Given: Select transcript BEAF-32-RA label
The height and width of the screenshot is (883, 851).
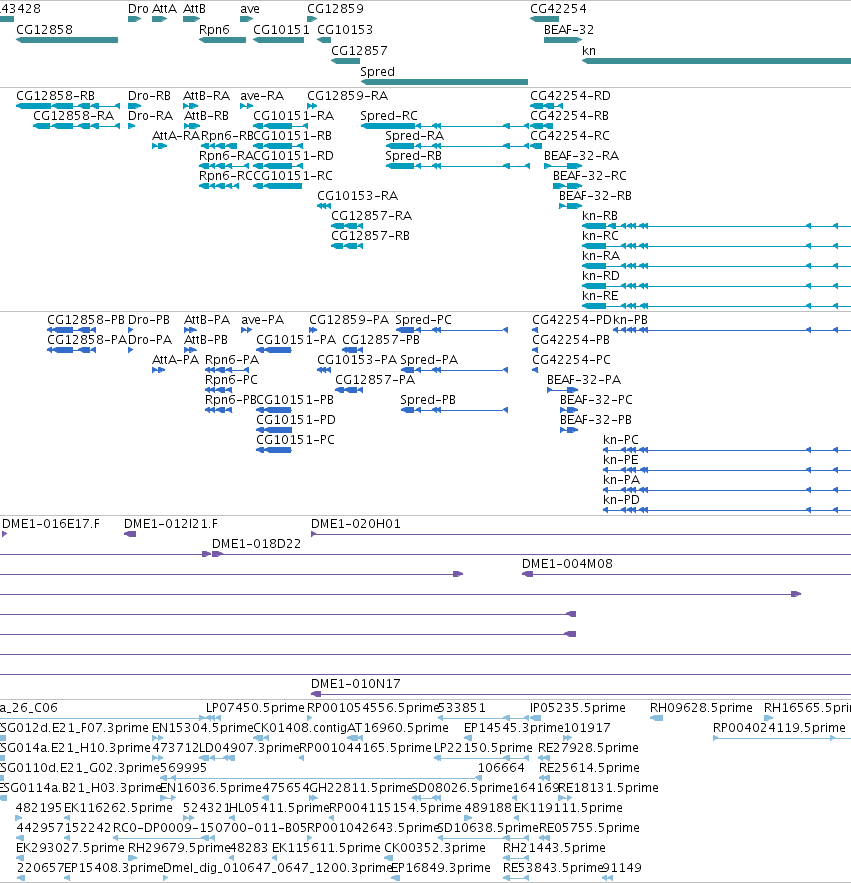Looking at the screenshot, I should (x=581, y=156).
